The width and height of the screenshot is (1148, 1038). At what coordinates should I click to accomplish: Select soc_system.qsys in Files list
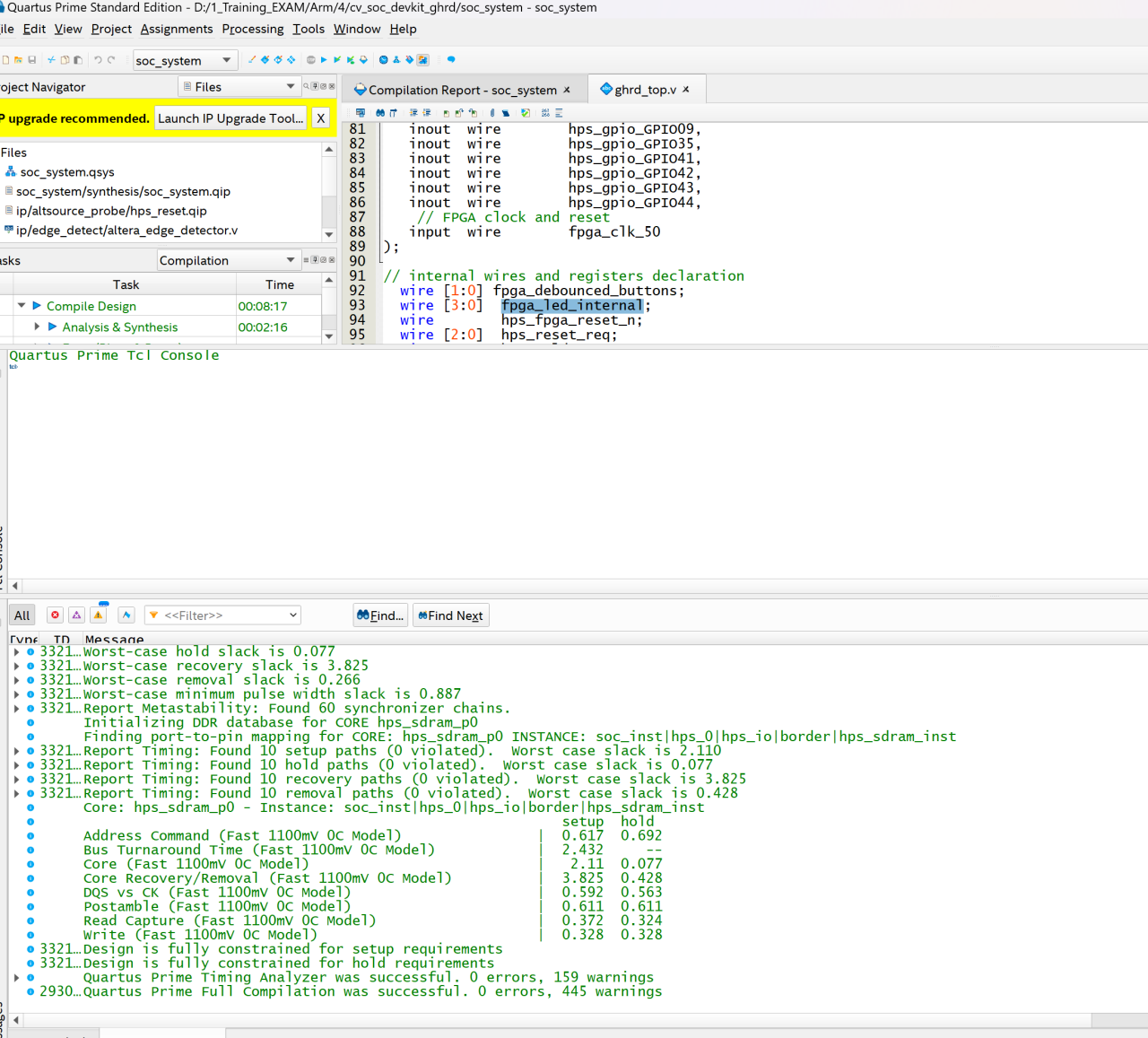pos(67,172)
